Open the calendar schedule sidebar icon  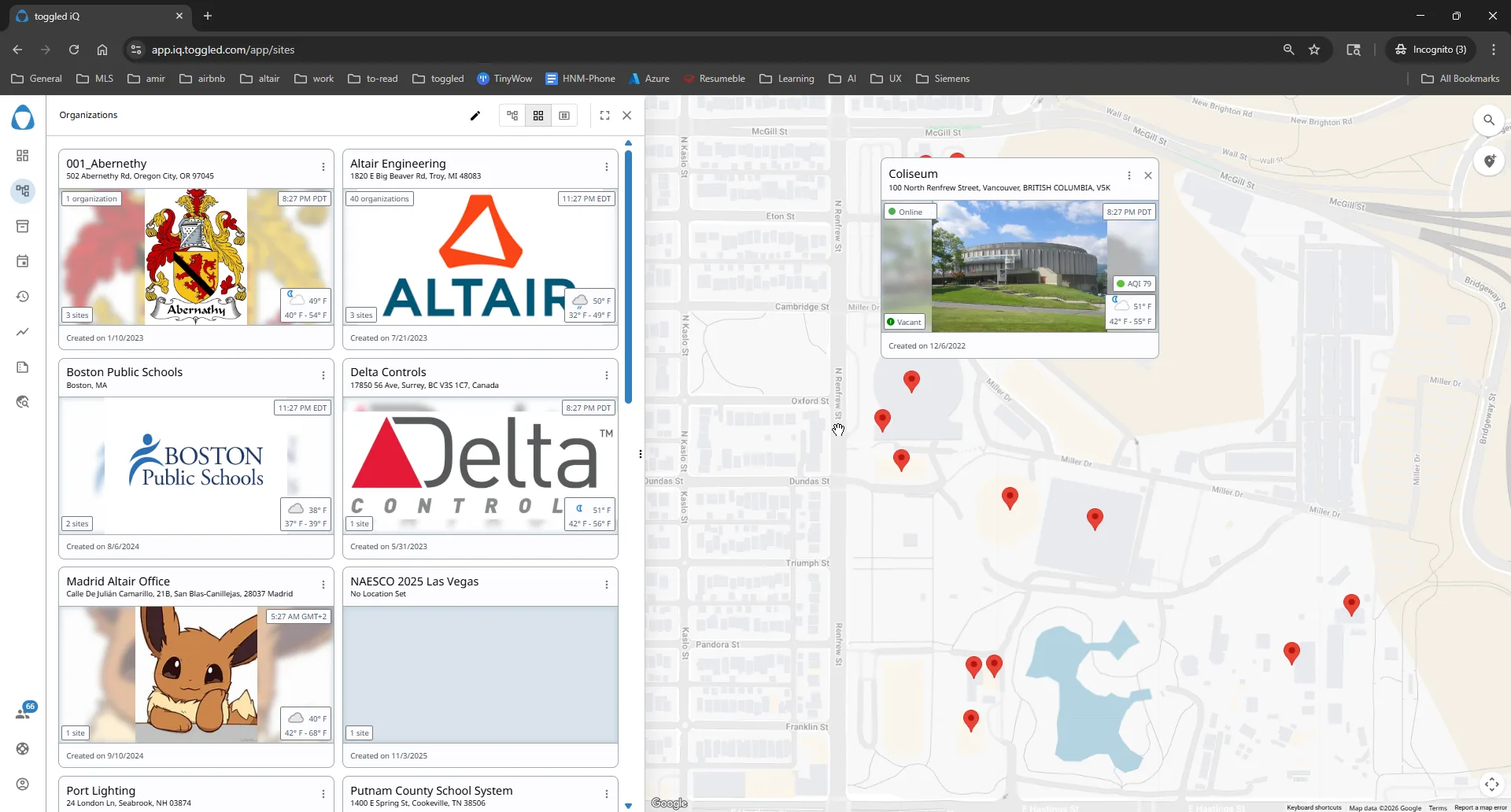point(23,261)
